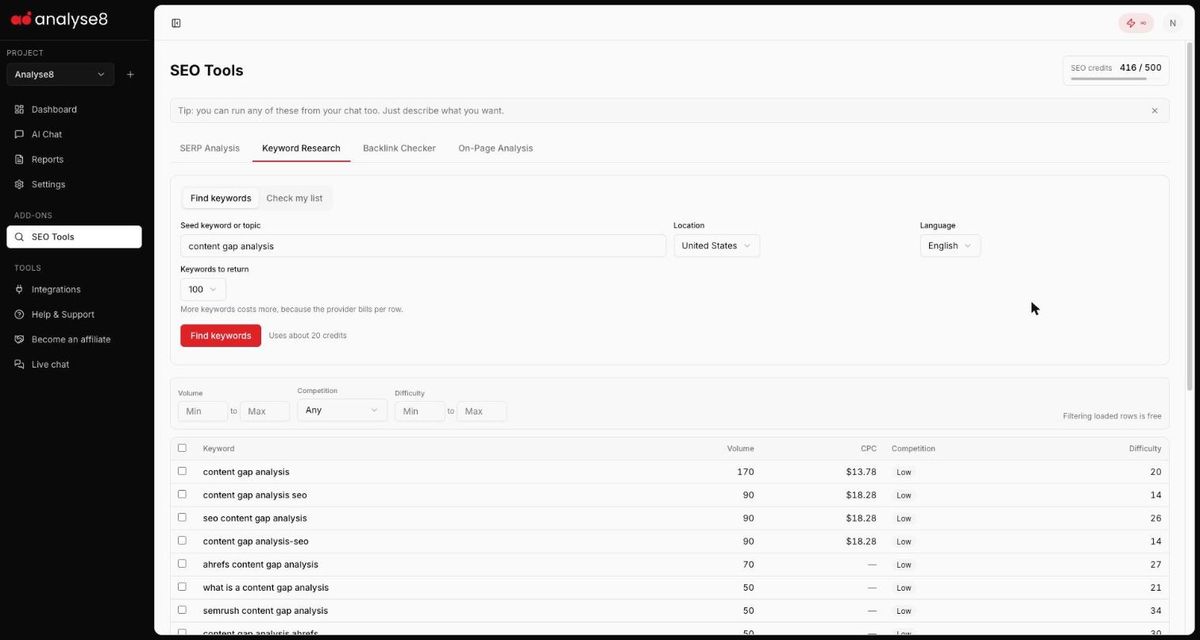Click the page vertical scrollbar
The image size is (1200, 640).
(x=1189, y=216)
